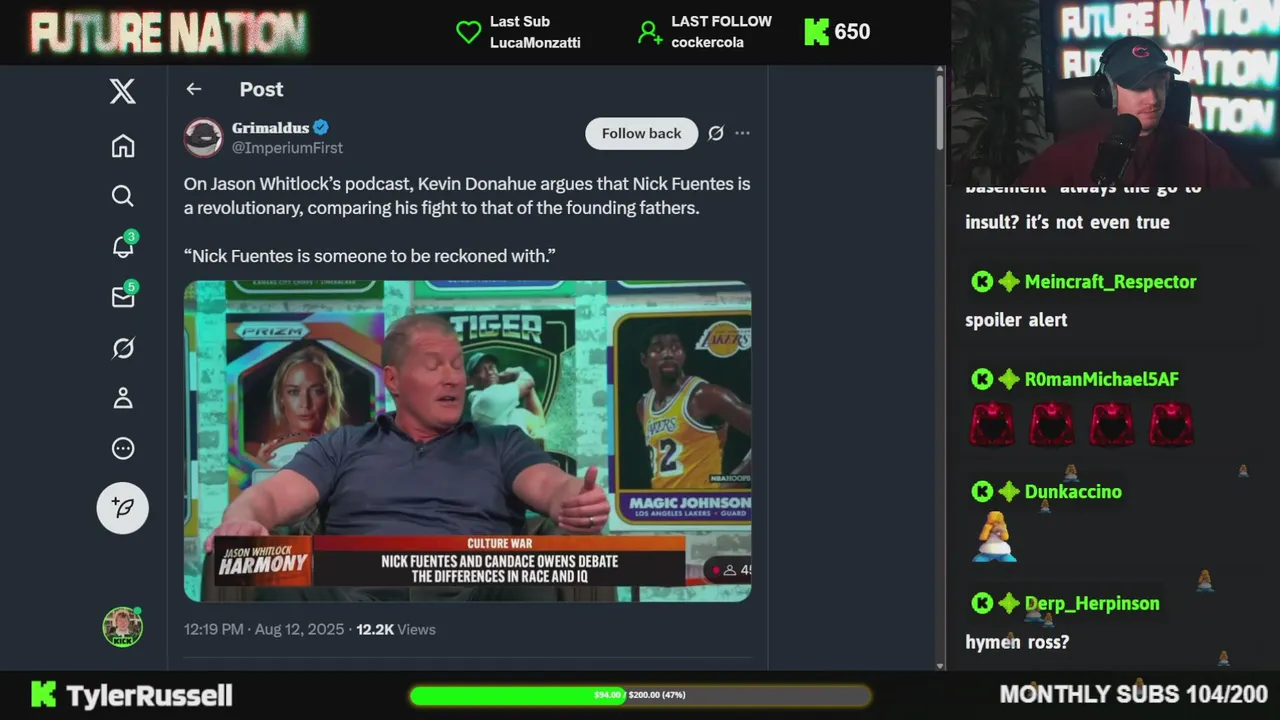
Task: Click the "hymen ross?" chat message
Action: coord(1017,643)
